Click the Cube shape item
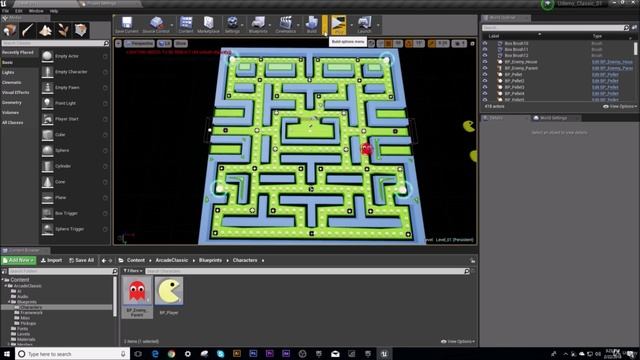 (x=75, y=135)
